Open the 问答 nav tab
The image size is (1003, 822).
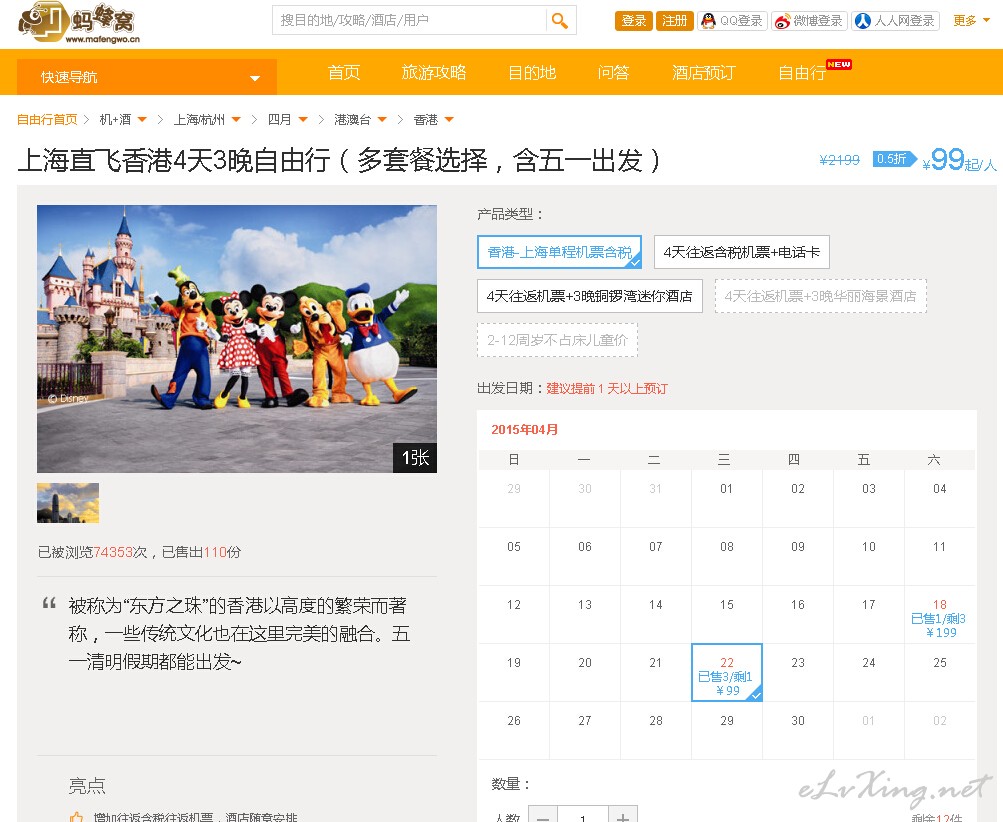click(x=613, y=72)
